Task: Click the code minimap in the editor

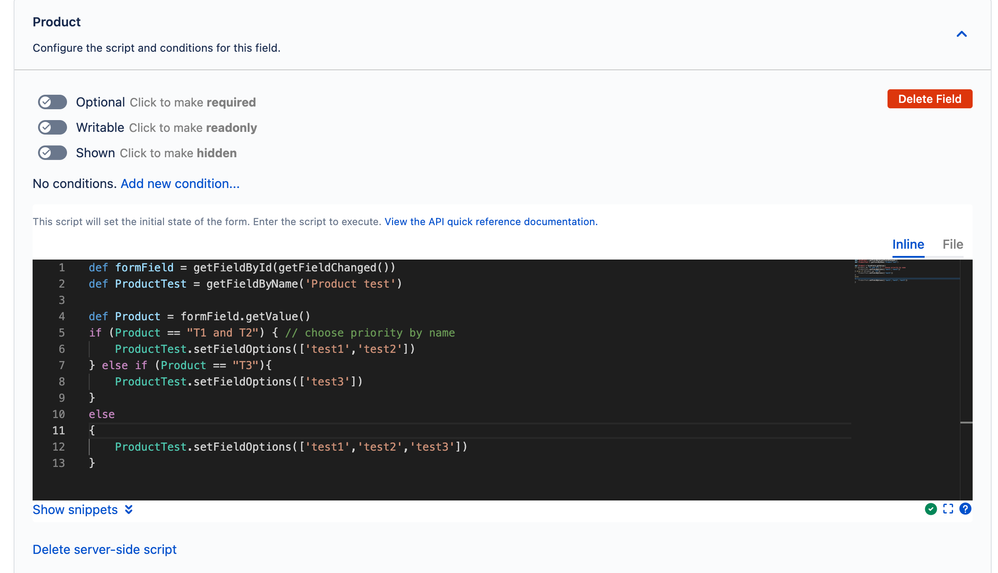Action: pos(906,270)
